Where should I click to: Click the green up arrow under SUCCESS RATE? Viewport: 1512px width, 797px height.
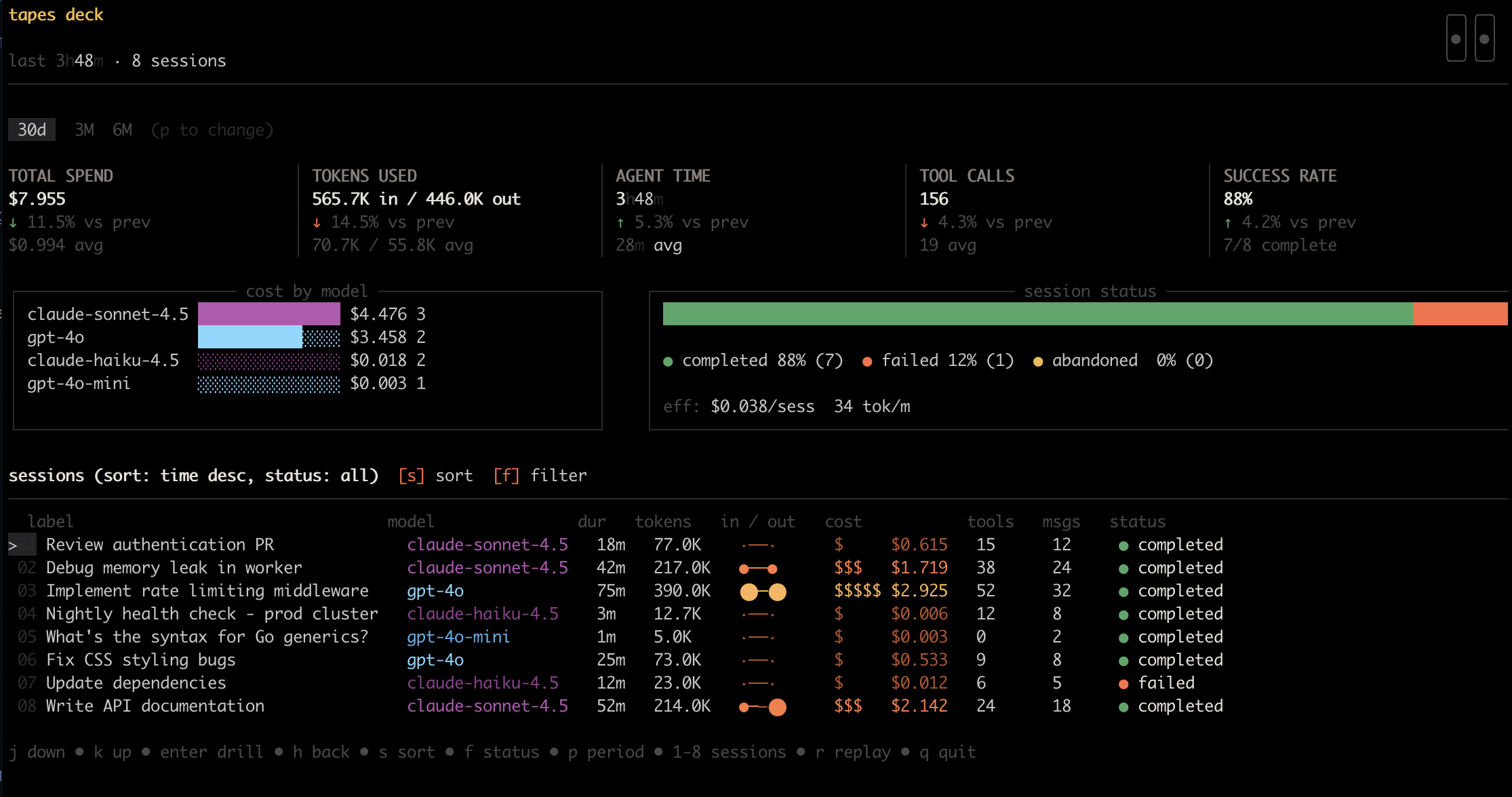(x=1228, y=222)
